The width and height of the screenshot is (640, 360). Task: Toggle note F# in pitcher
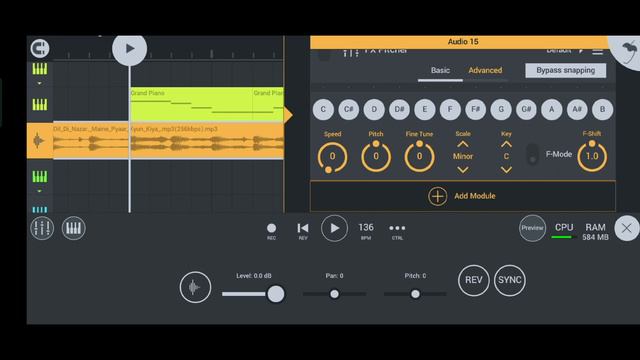476,109
